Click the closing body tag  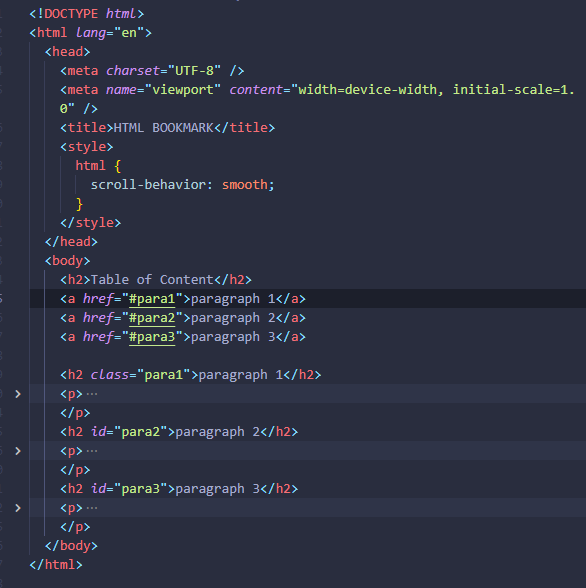click(x=71, y=546)
